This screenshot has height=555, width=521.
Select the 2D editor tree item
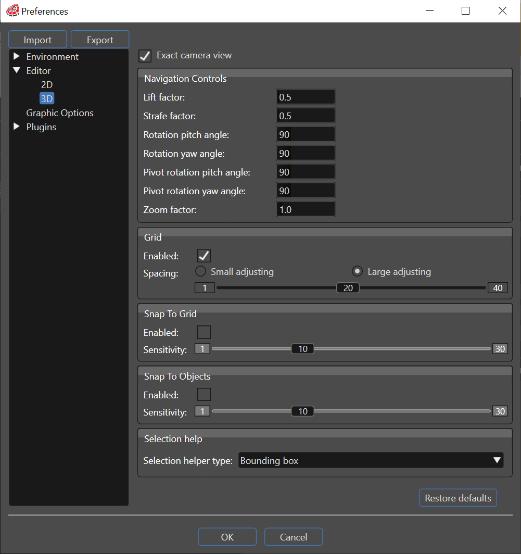click(47, 85)
